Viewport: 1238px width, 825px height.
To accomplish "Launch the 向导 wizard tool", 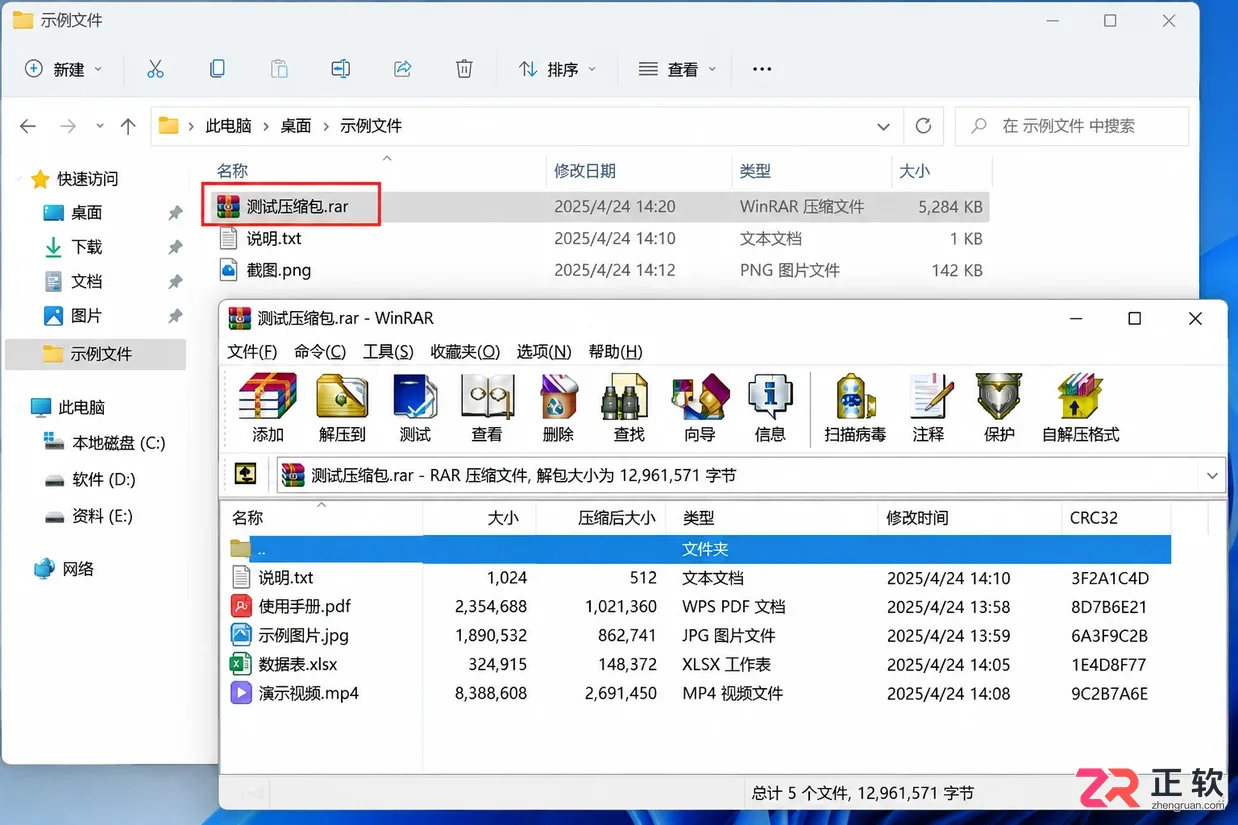I will click(x=700, y=407).
